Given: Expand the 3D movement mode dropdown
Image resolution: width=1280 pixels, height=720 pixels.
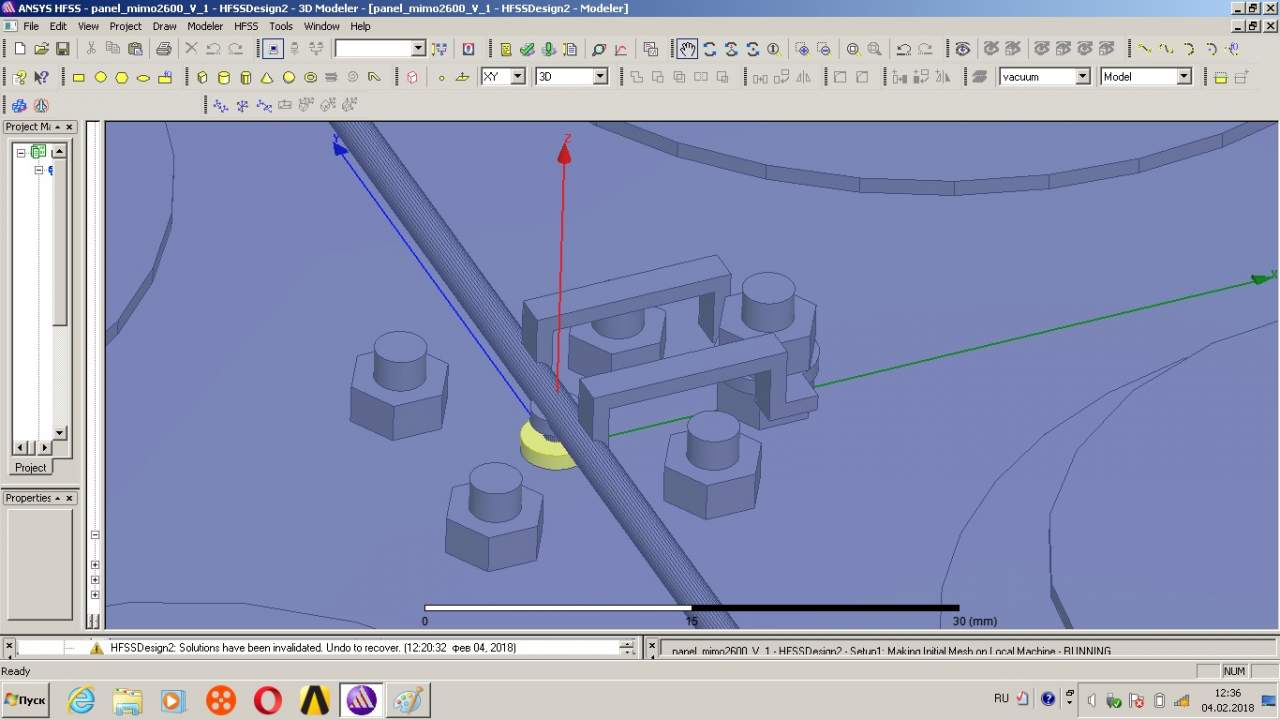Looking at the screenshot, I should (600, 77).
